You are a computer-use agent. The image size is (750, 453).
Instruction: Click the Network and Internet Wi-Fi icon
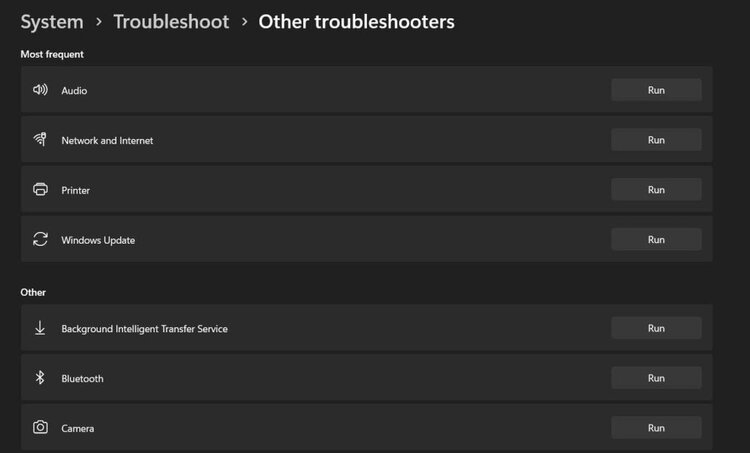tap(40, 140)
